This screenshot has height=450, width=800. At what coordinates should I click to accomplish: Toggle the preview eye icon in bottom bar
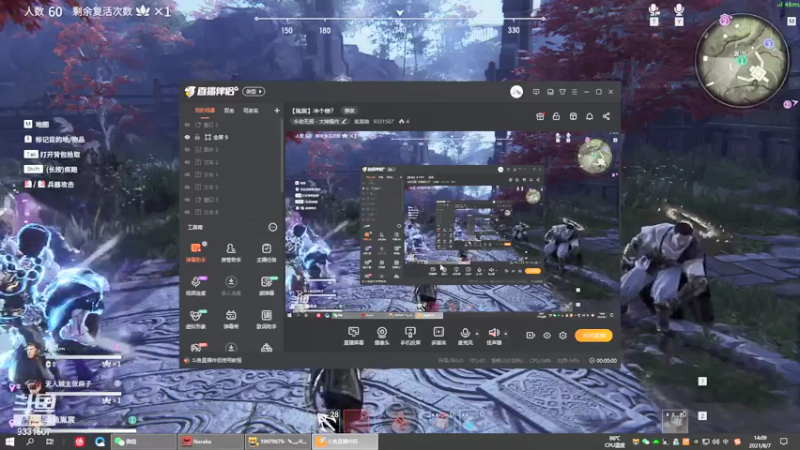[x=546, y=335]
